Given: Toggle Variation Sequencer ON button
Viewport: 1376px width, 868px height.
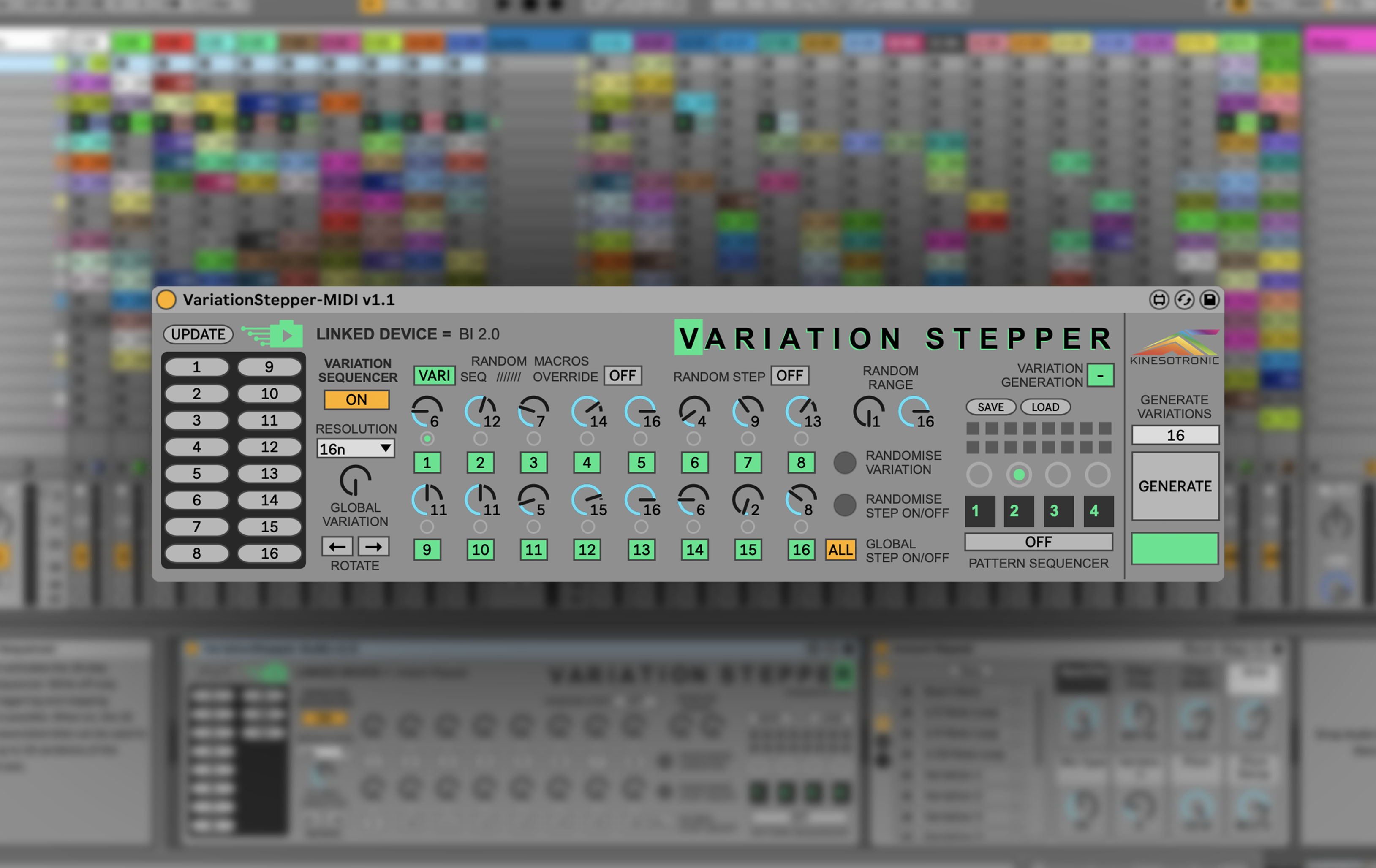Looking at the screenshot, I should click(356, 400).
